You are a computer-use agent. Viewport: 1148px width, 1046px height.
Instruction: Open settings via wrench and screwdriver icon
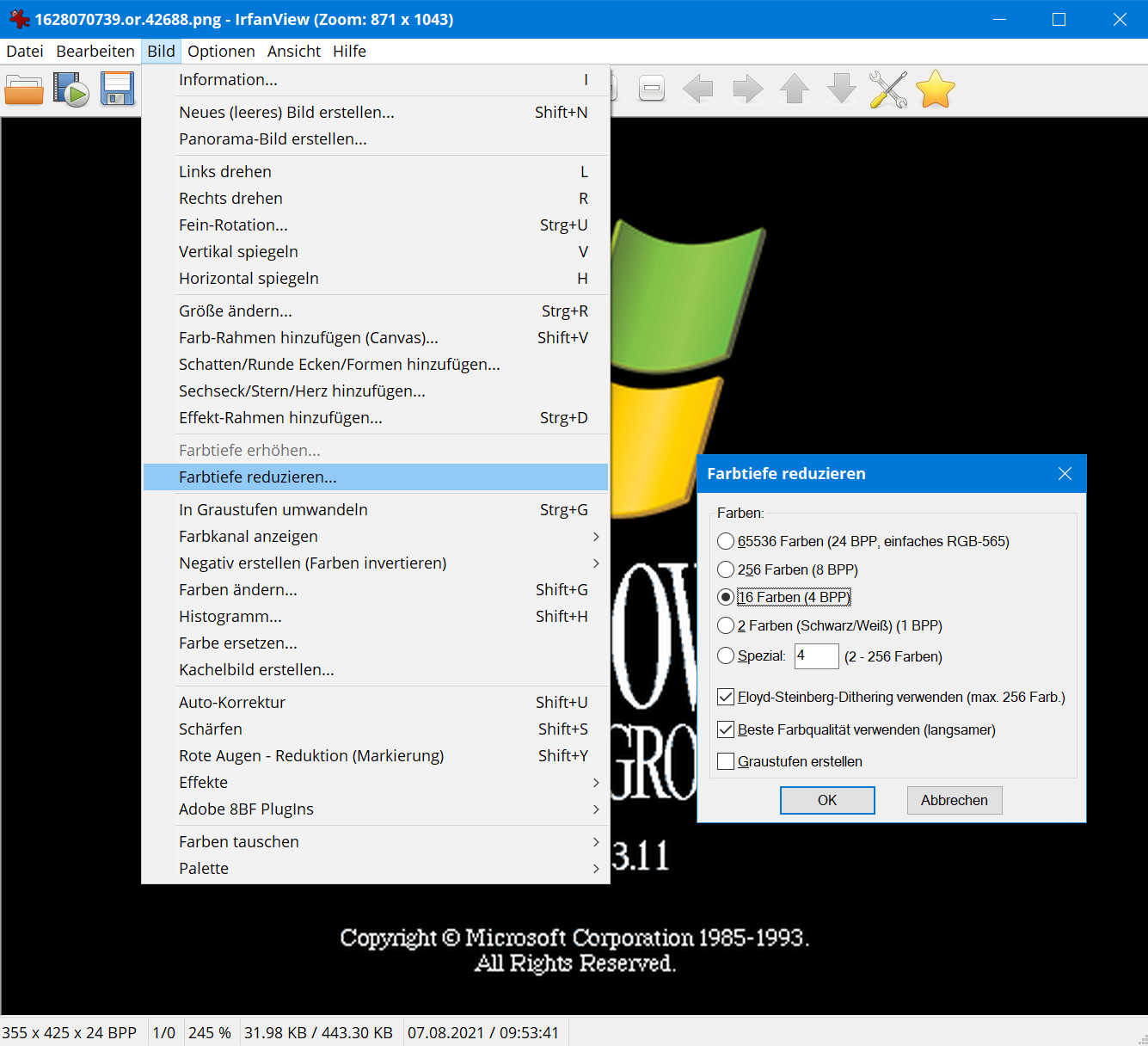887,89
